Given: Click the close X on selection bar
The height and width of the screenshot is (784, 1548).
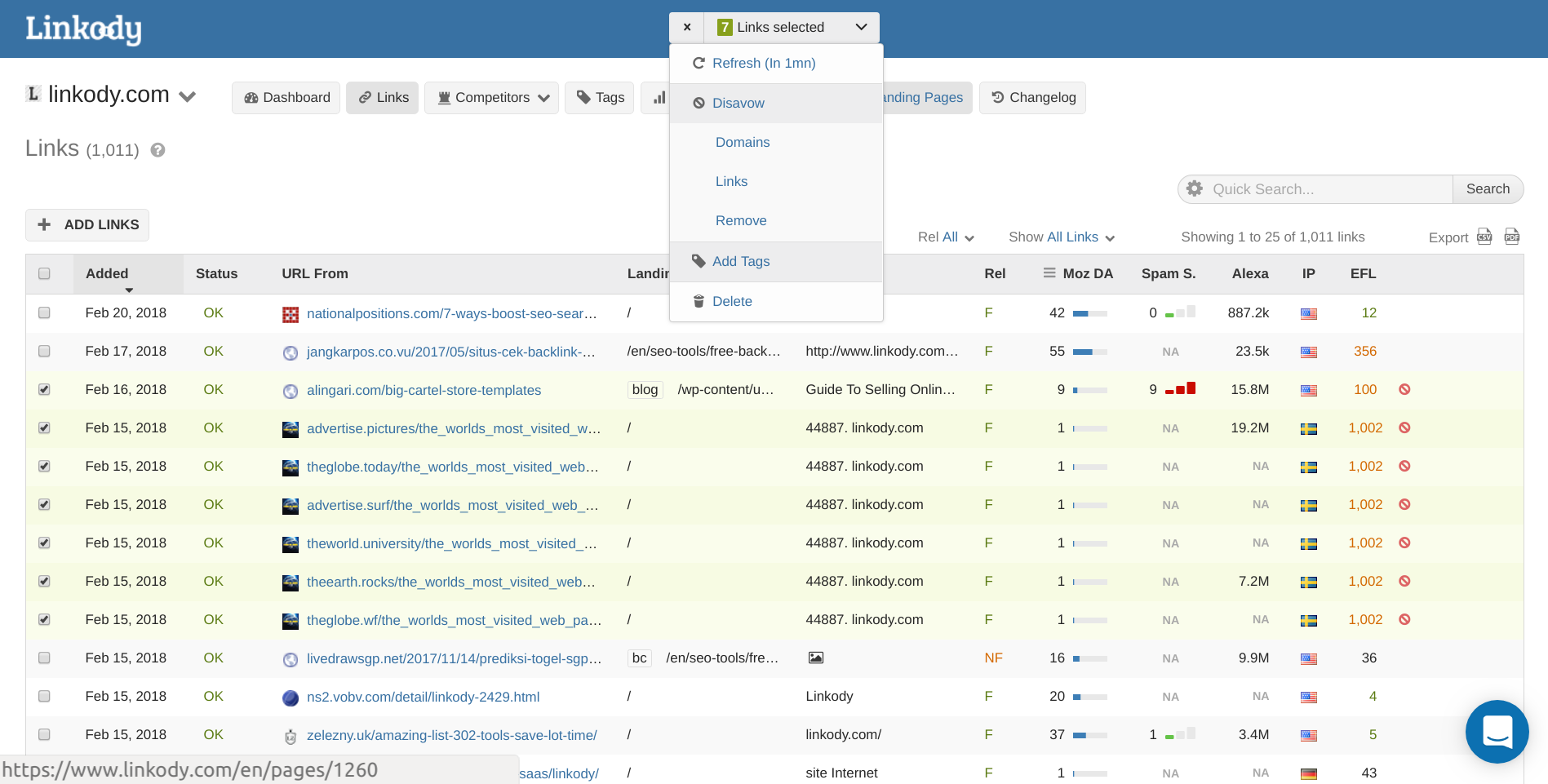Looking at the screenshot, I should [687, 27].
